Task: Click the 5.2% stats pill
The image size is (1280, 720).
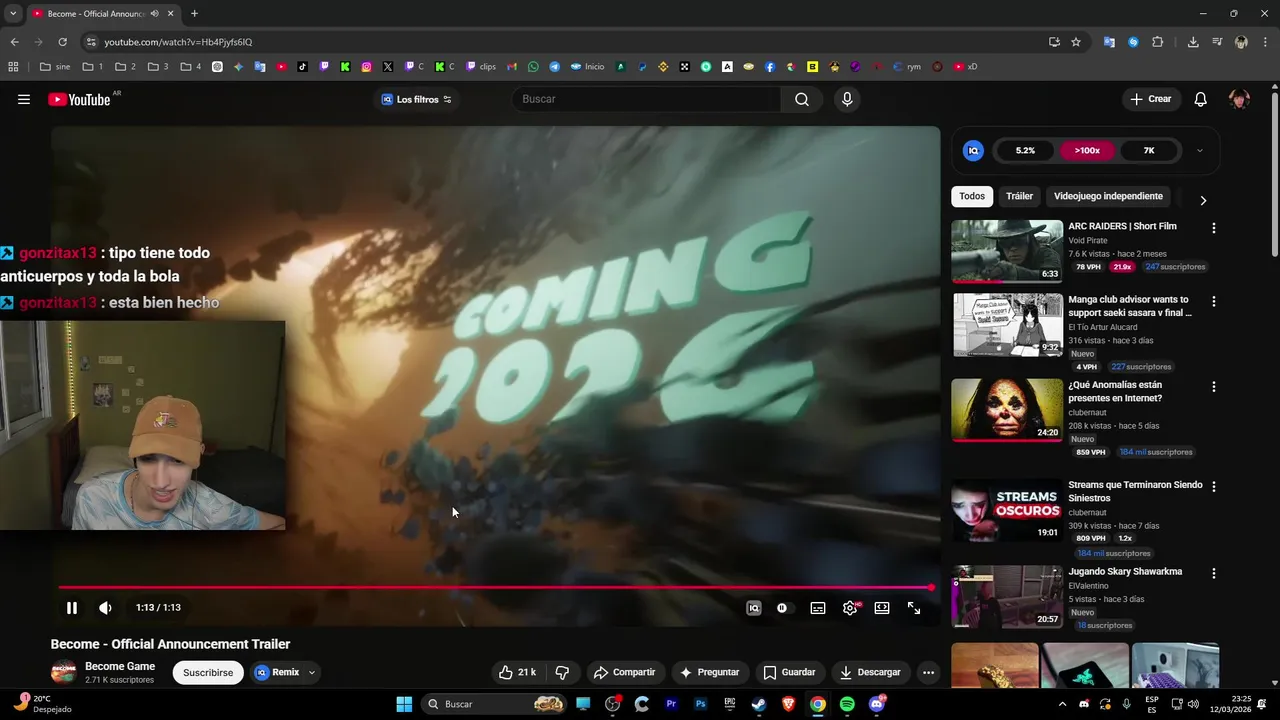Action: coord(1025,151)
